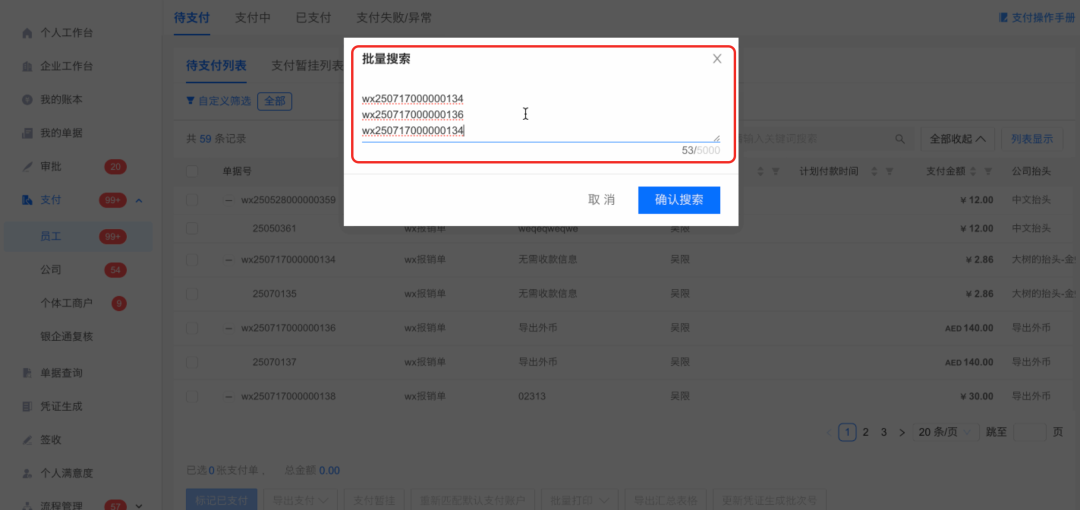
Task: Collapse all rows with 全部收起
Action: tap(957, 139)
